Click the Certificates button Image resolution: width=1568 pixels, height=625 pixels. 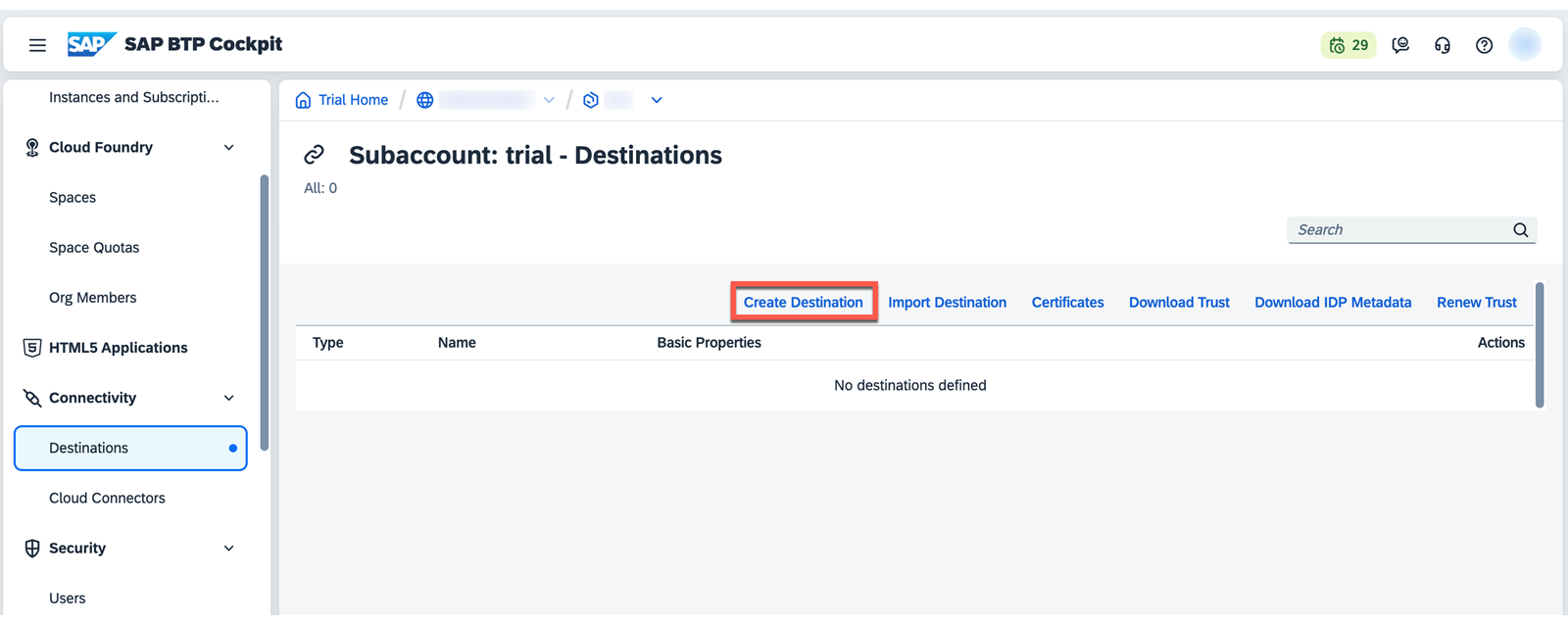[x=1068, y=302]
